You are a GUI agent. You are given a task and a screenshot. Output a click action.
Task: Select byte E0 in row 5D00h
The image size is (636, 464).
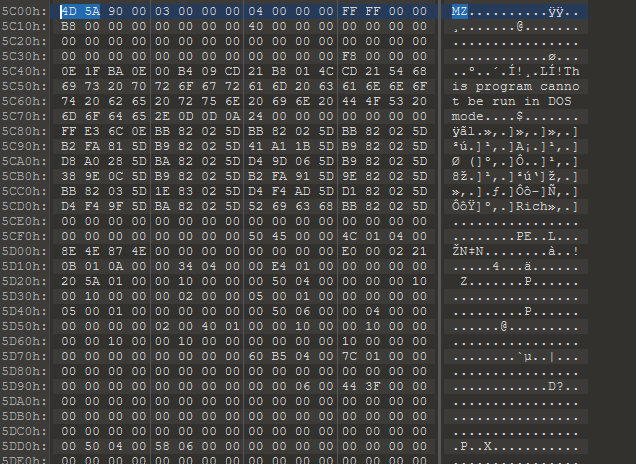[349, 251]
